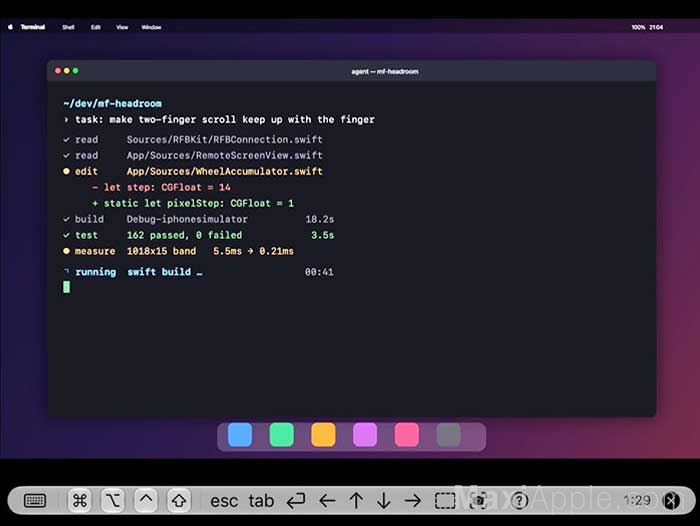The width and height of the screenshot is (700, 526).
Task: Click yellow status dot beside measure
Action: [x=66, y=251]
